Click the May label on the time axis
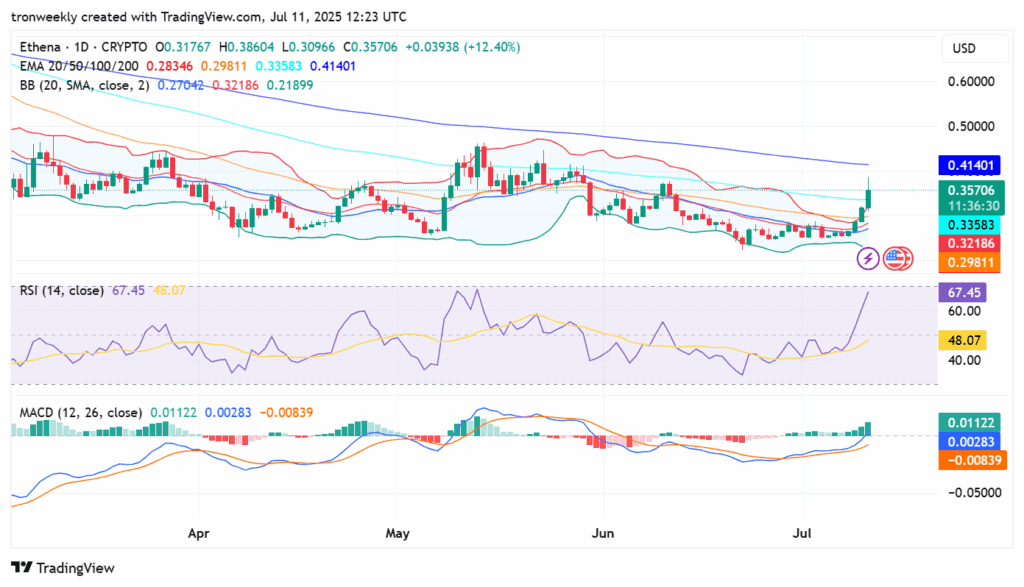The height and width of the screenshot is (587, 1024). pyautogui.click(x=397, y=533)
